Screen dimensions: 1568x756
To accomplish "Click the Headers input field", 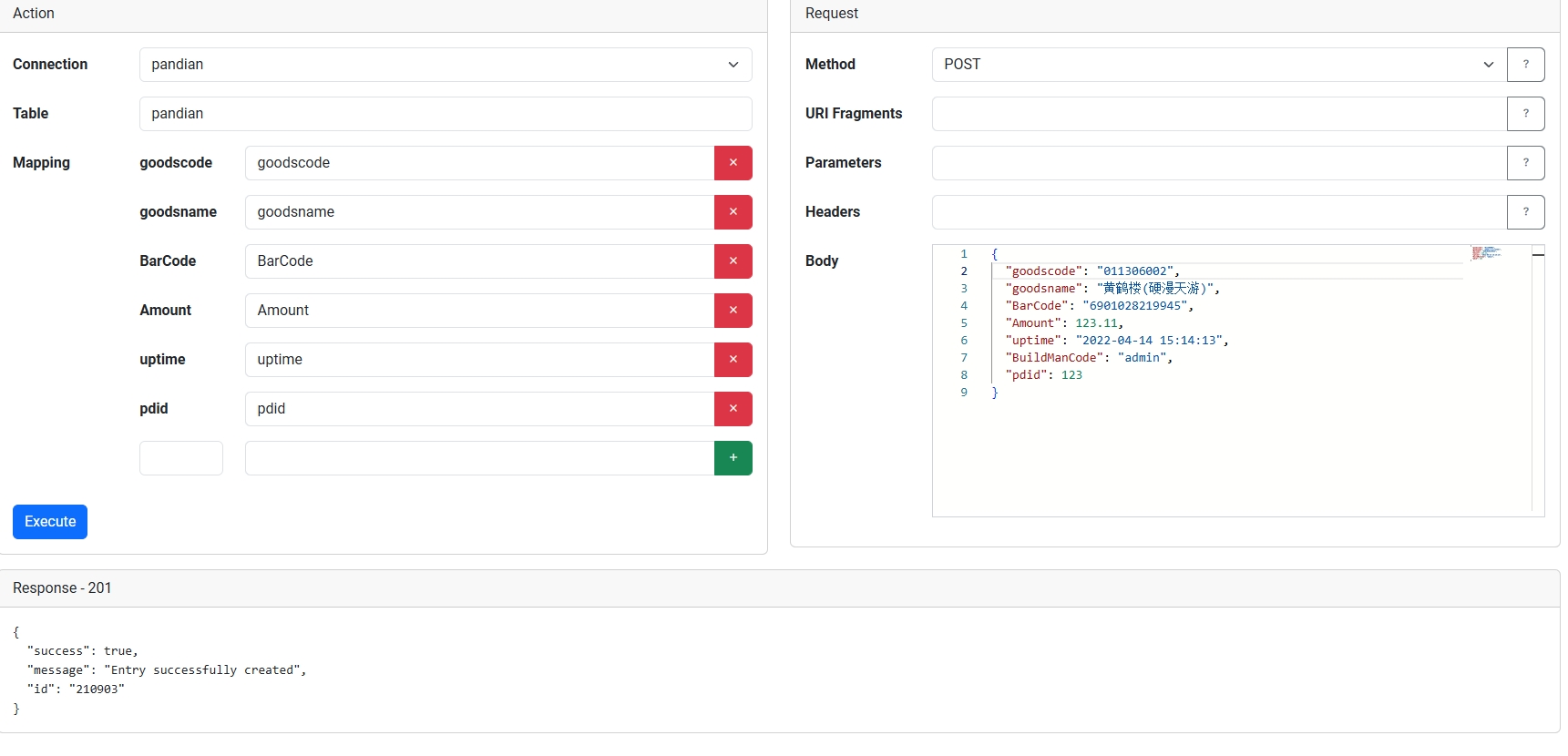I will point(1219,212).
